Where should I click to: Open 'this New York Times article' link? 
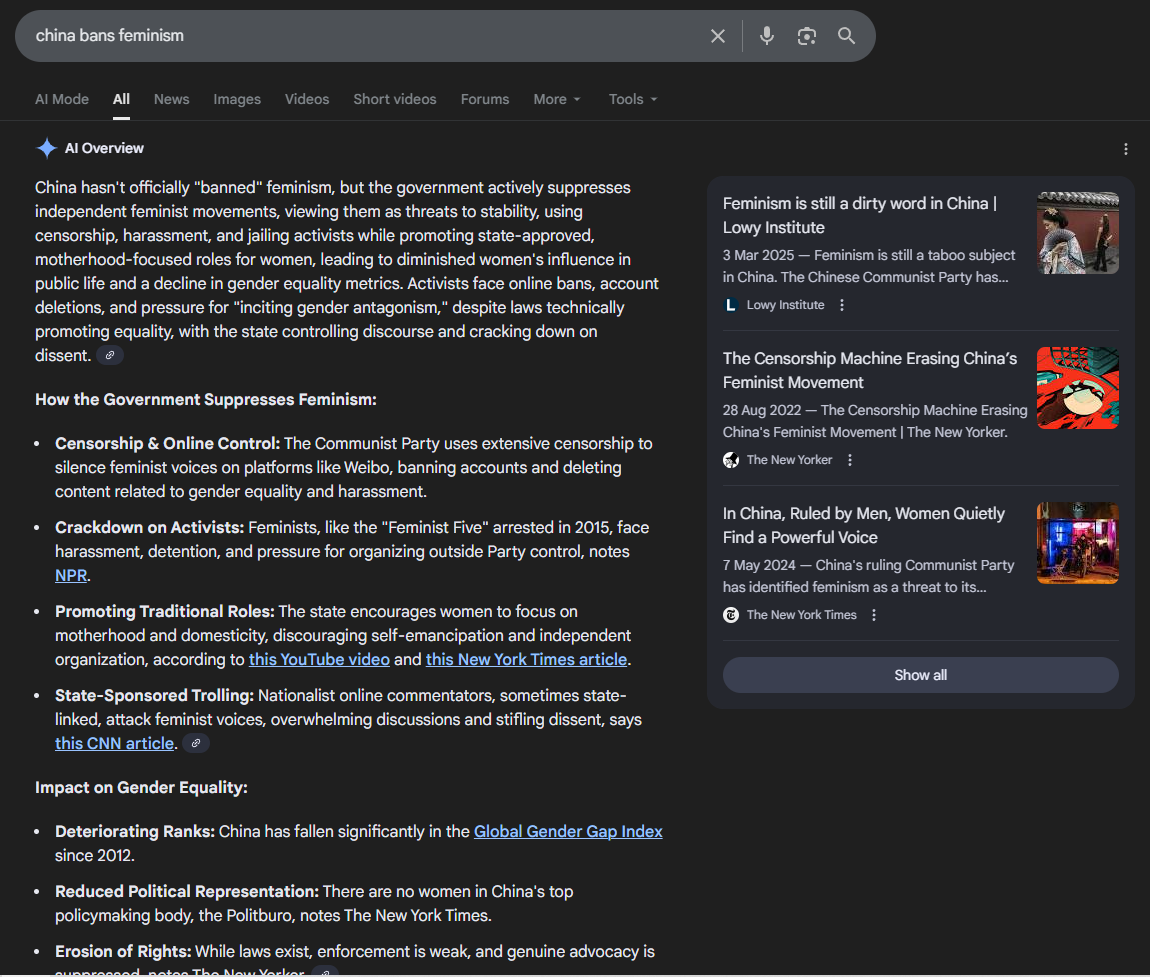pos(527,659)
